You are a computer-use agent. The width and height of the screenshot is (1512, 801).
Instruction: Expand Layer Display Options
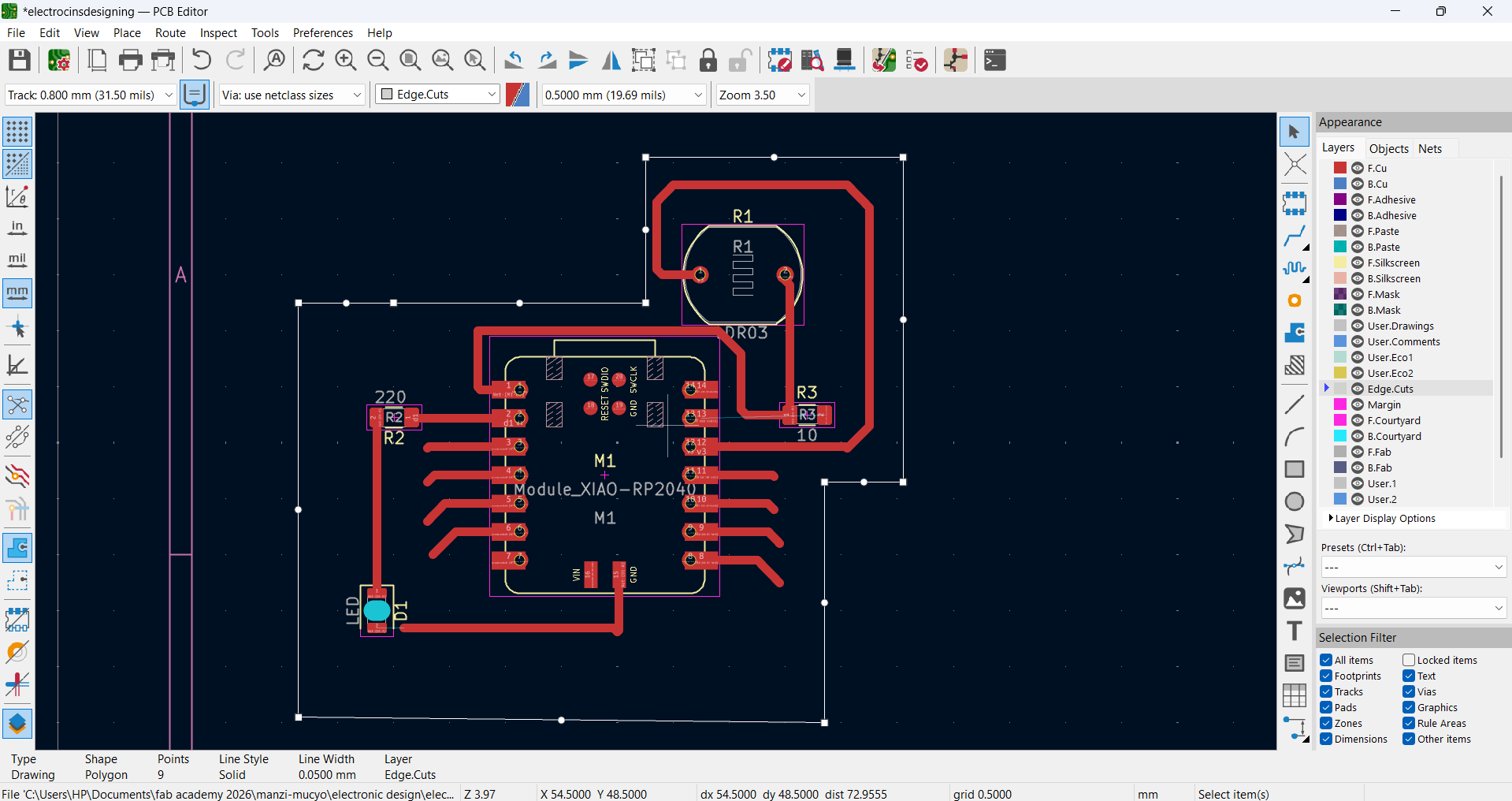pyautogui.click(x=1384, y=518)
